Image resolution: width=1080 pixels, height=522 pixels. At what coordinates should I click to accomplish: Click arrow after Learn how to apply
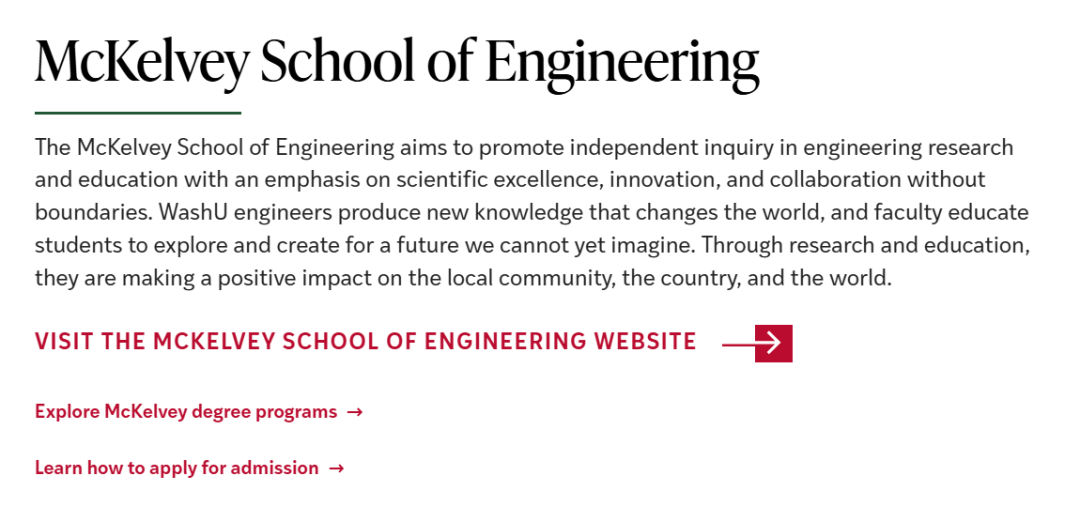336,468
